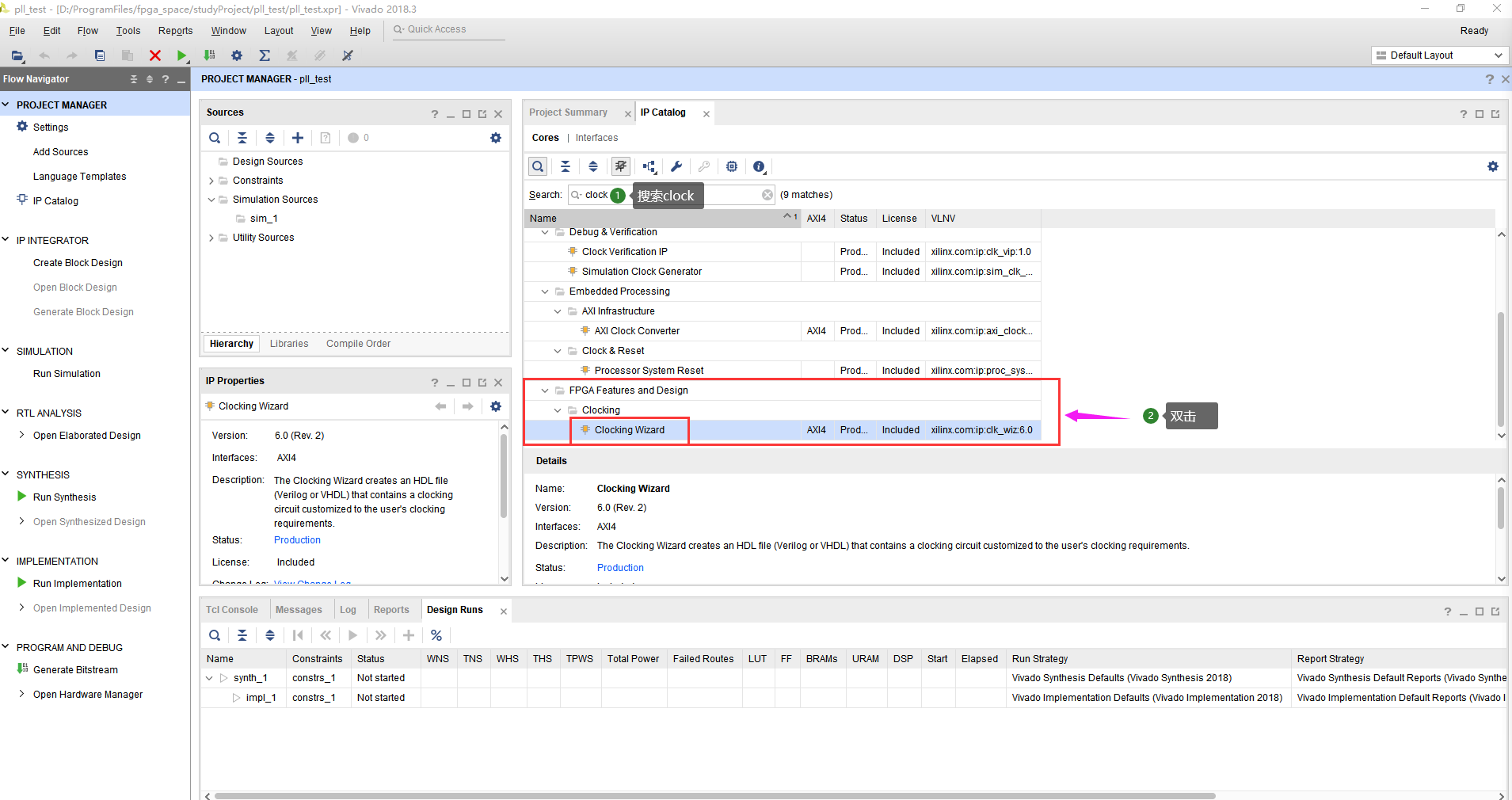Collapse Simulation Sources folder
1512x800 pixels.
[x=211, y=200]
